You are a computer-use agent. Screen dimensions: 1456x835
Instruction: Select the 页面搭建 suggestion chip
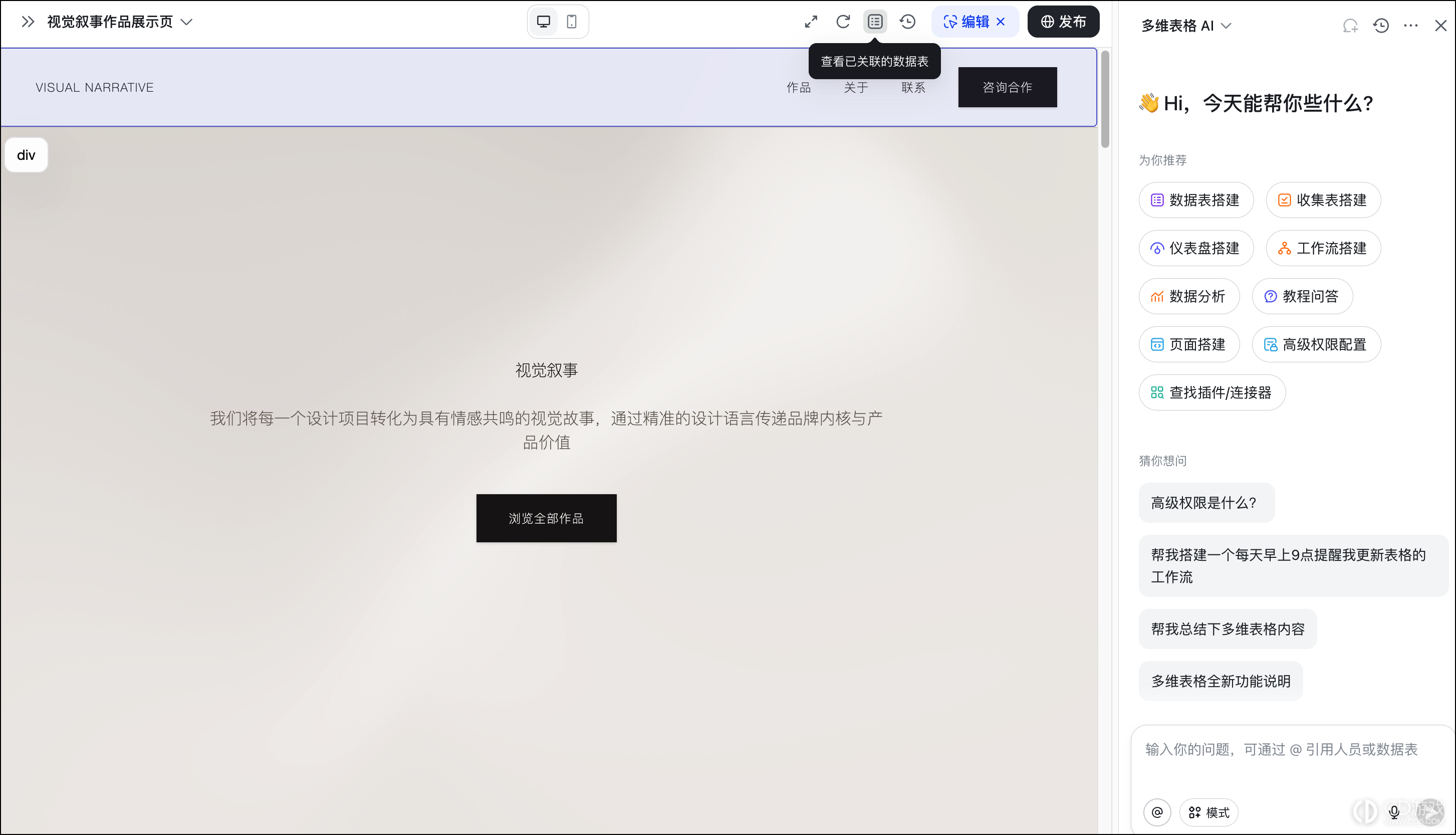point(1189,345)
